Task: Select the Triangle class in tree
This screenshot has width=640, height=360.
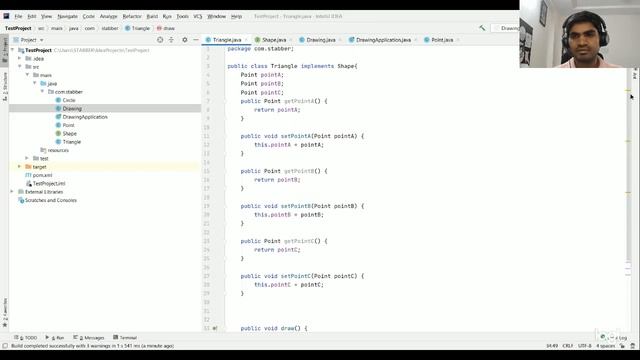Action: [72, 142]
